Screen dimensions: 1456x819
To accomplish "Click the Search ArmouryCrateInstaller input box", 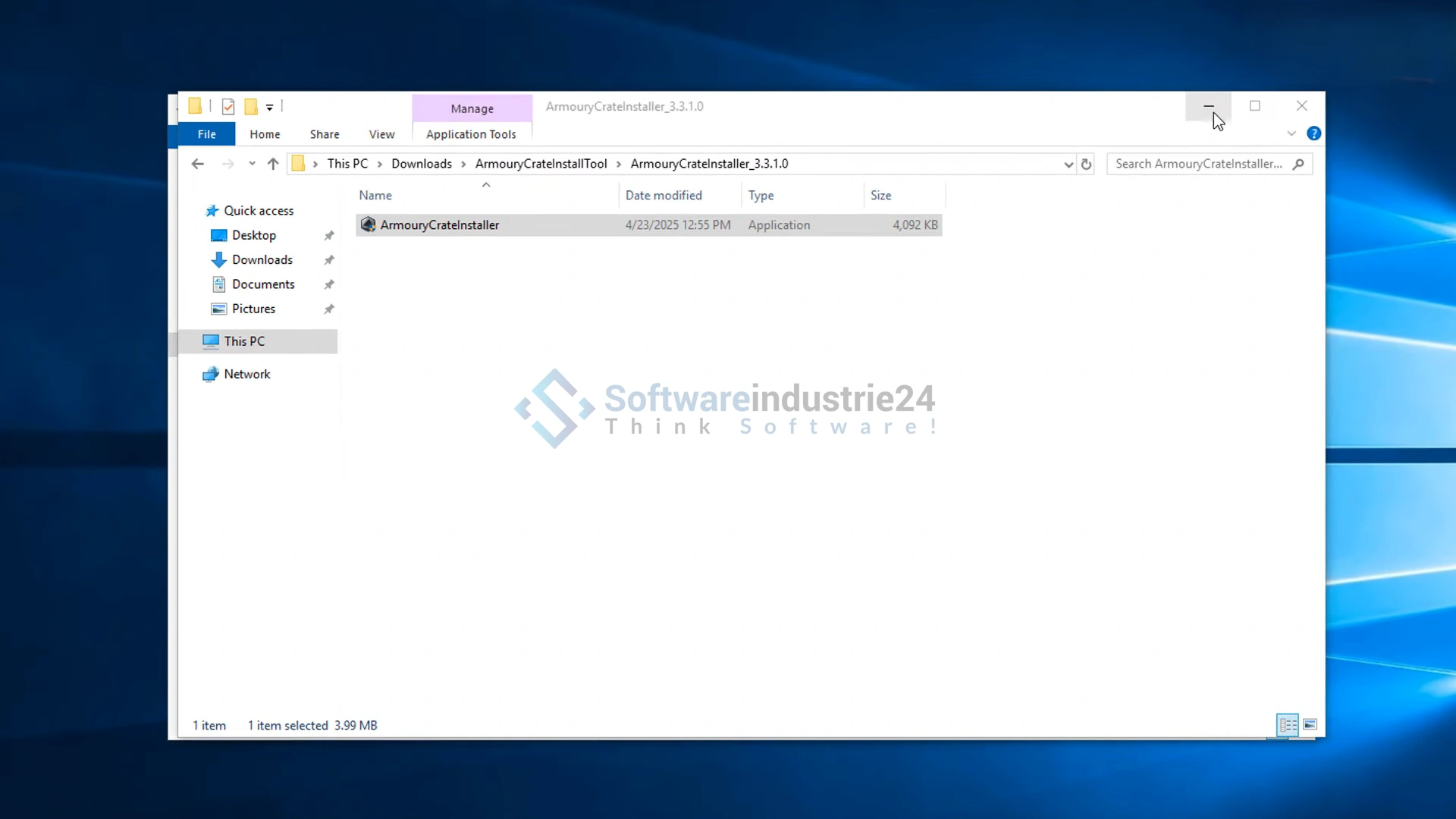I will point(1198,164).
